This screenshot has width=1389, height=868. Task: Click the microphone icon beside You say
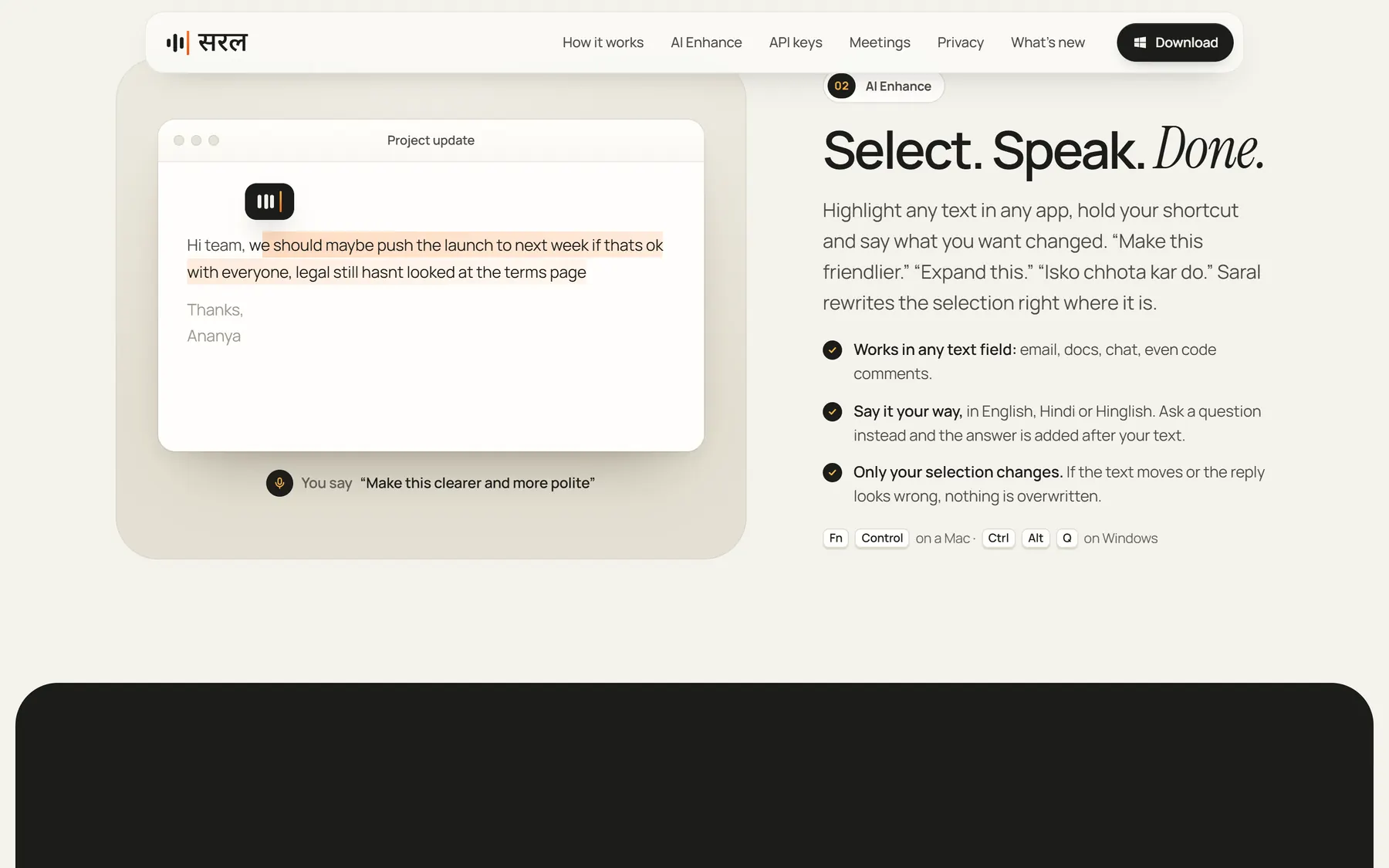click(279, 483)
